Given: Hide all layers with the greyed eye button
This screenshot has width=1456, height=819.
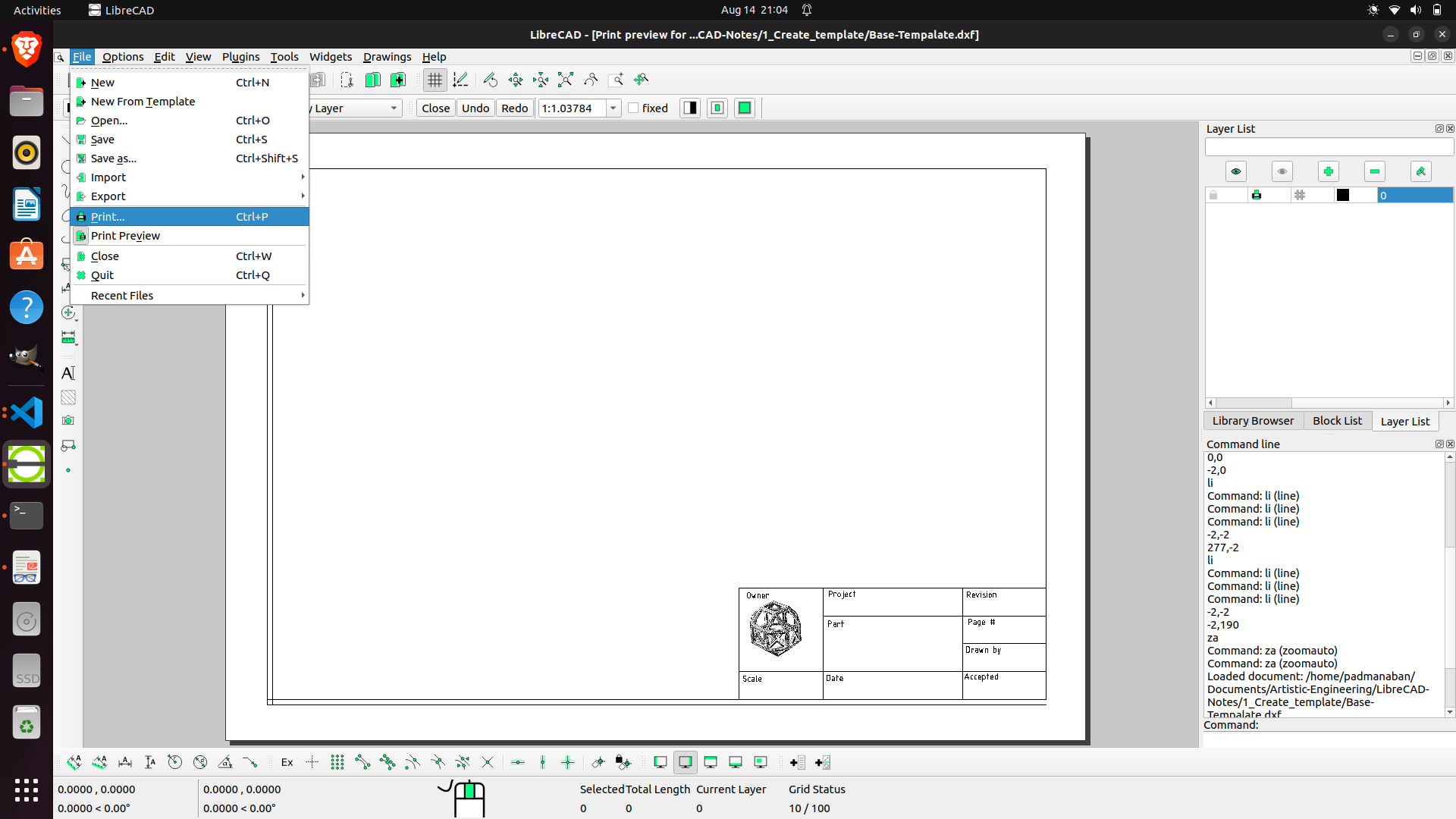Looking at the screenshot, I should pos(1282,171).
